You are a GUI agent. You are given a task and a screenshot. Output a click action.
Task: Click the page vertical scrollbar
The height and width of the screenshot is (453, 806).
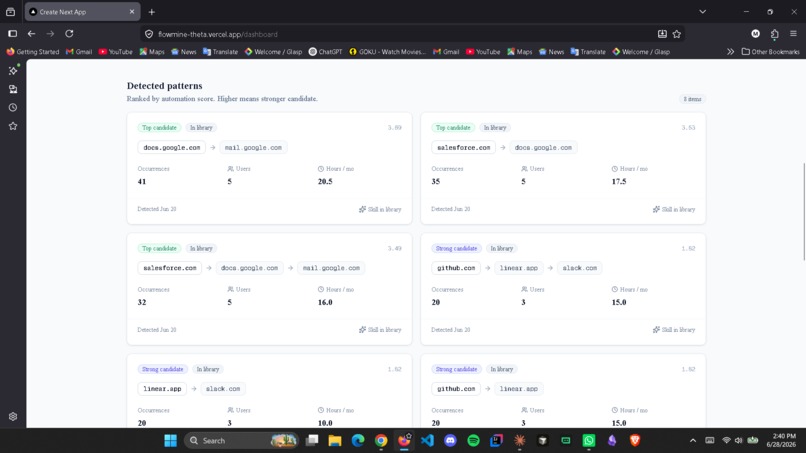coord(803,212)
